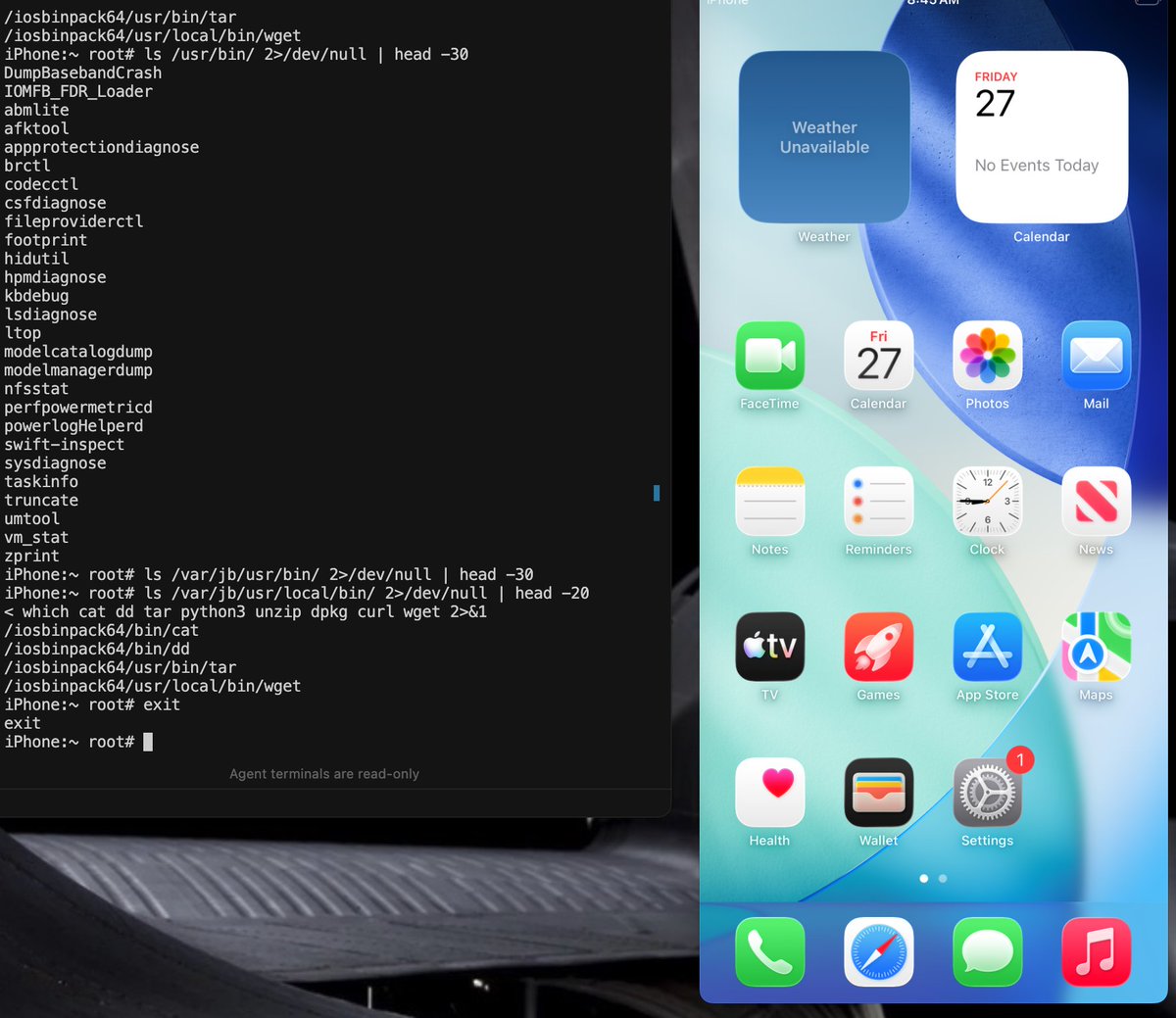Screen dimensions: 1176x1018
Task: Click 'powerlogHelperd' in terminal listing
Action: point(73,426)
